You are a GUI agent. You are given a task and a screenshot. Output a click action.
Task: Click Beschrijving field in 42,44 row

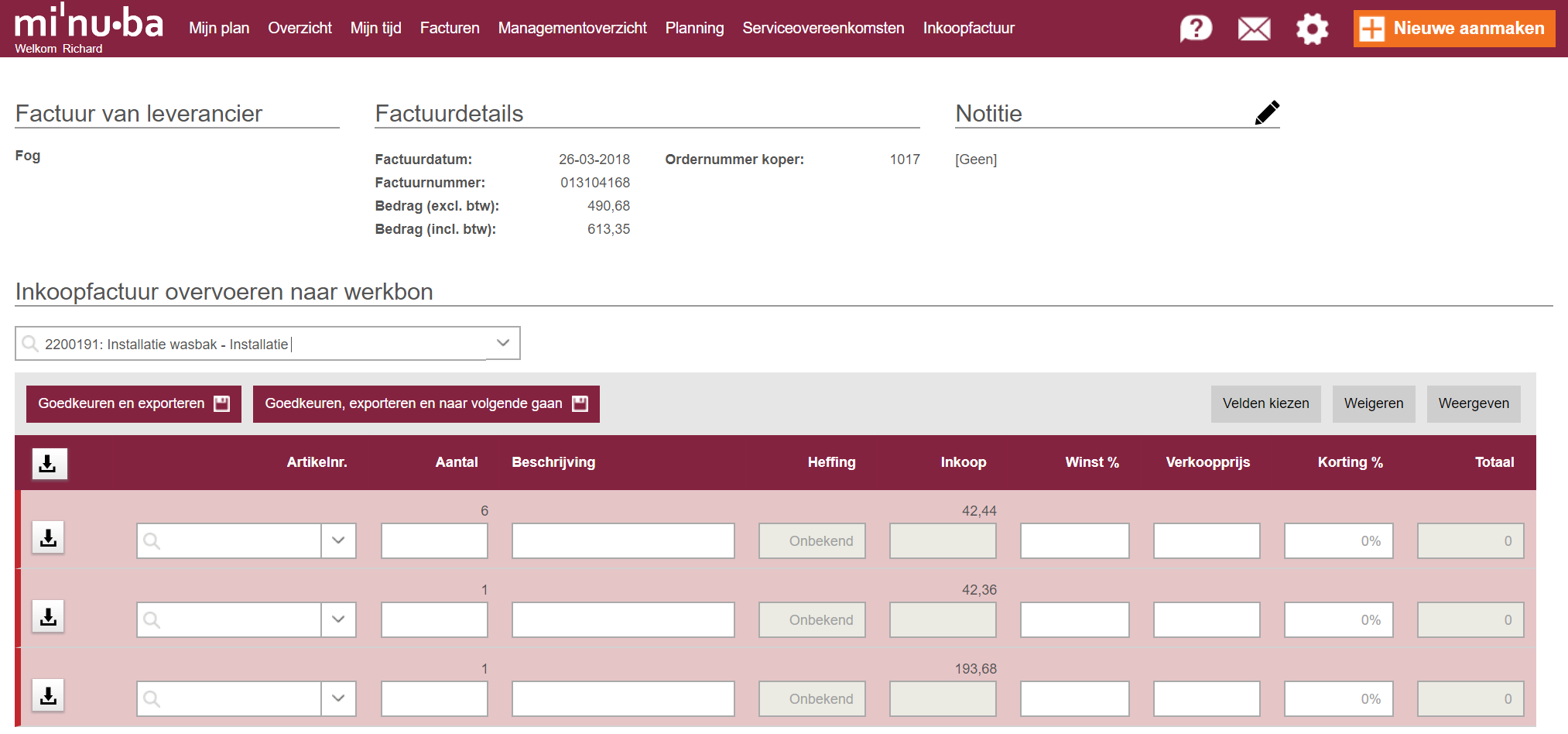pos(623,540)
